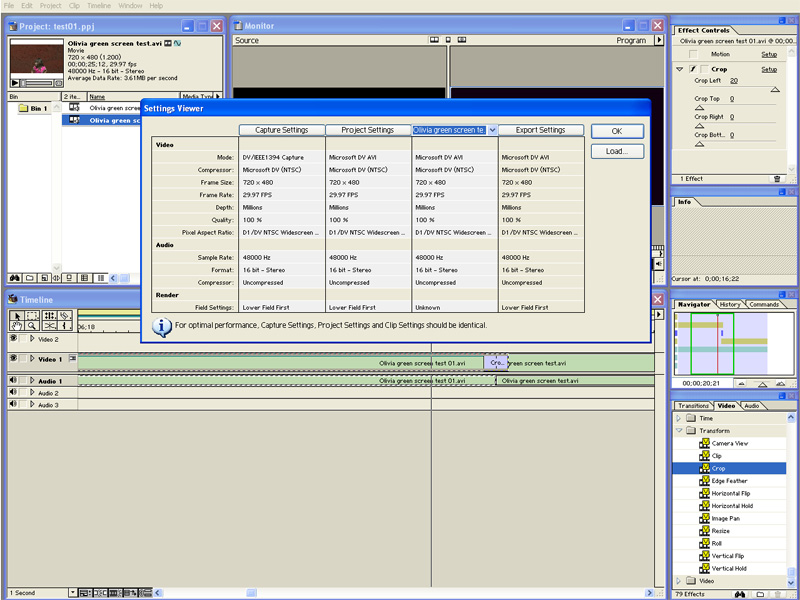The height and width of the screenshot is (600, 800).
Task: Click the Vertical Flip effect icon
Action: tap(705, 556)
